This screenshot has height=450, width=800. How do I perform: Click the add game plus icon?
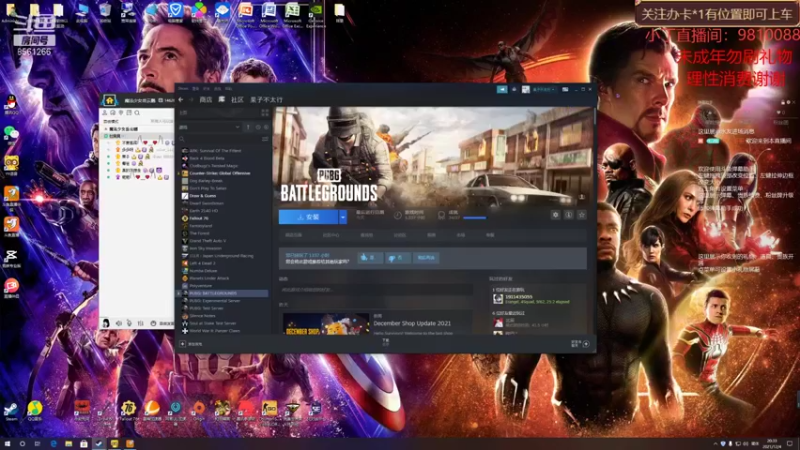coord(182,344)
